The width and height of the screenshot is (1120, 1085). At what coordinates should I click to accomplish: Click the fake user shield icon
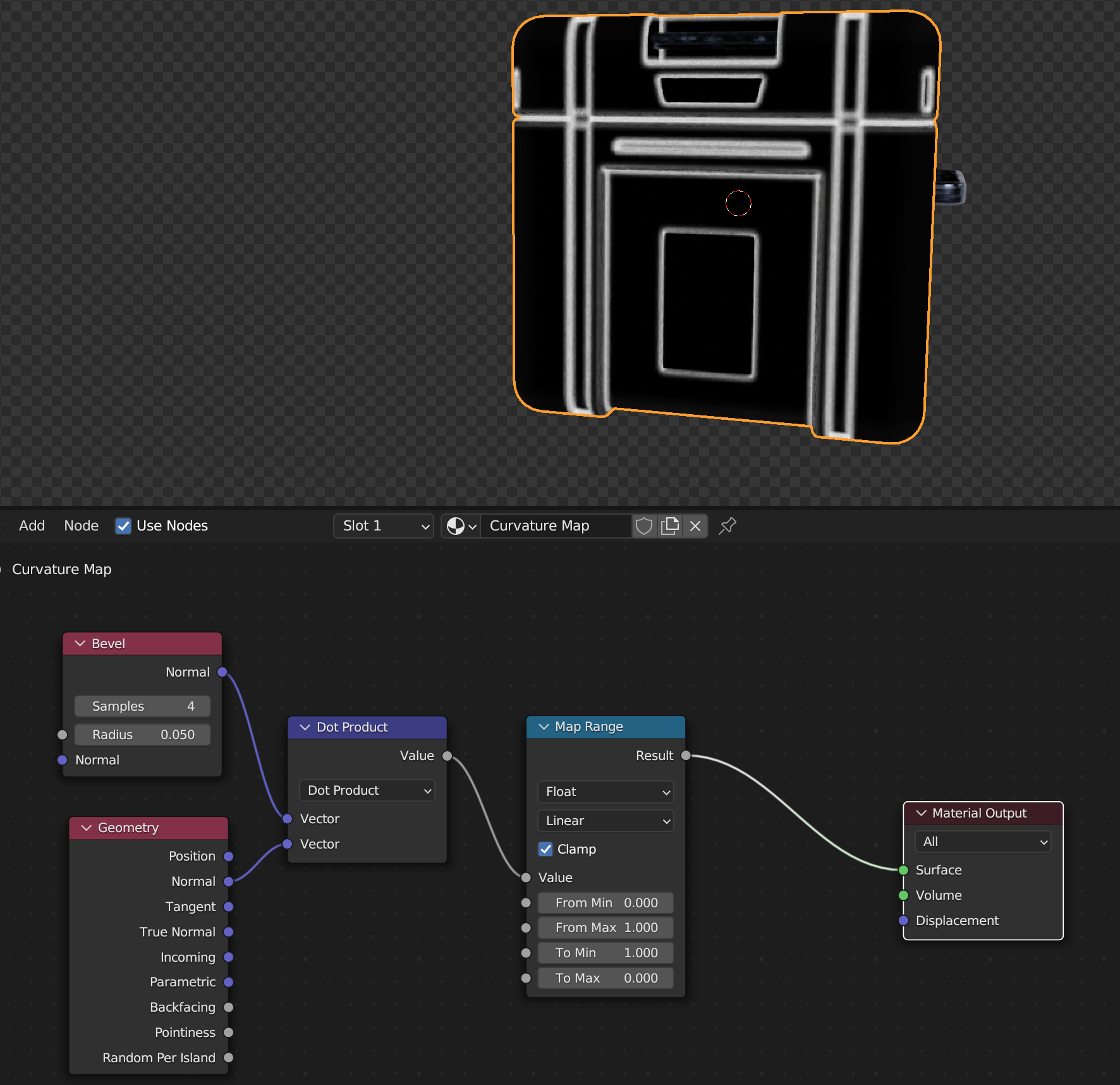pyautogui.click(x=643, y=526)
